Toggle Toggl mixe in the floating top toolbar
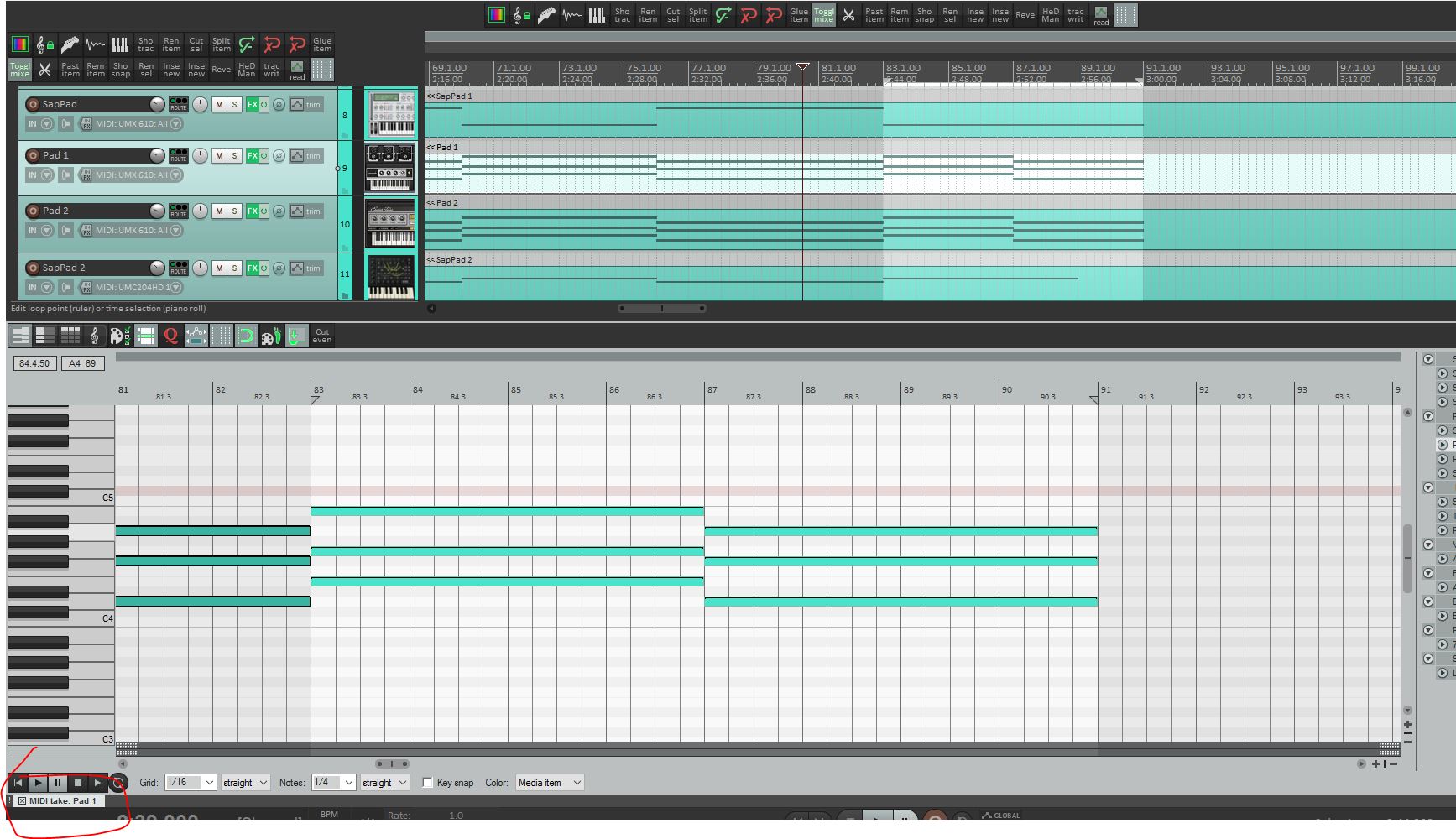1456x839 pixels. tap(824, 15)
